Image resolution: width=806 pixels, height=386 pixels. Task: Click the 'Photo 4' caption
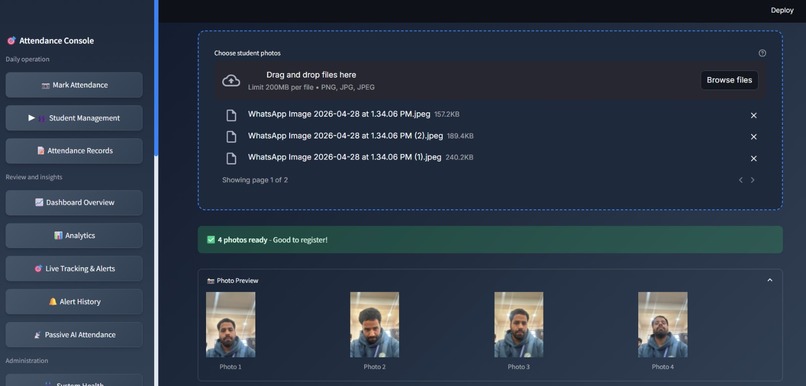pos(663,367)
